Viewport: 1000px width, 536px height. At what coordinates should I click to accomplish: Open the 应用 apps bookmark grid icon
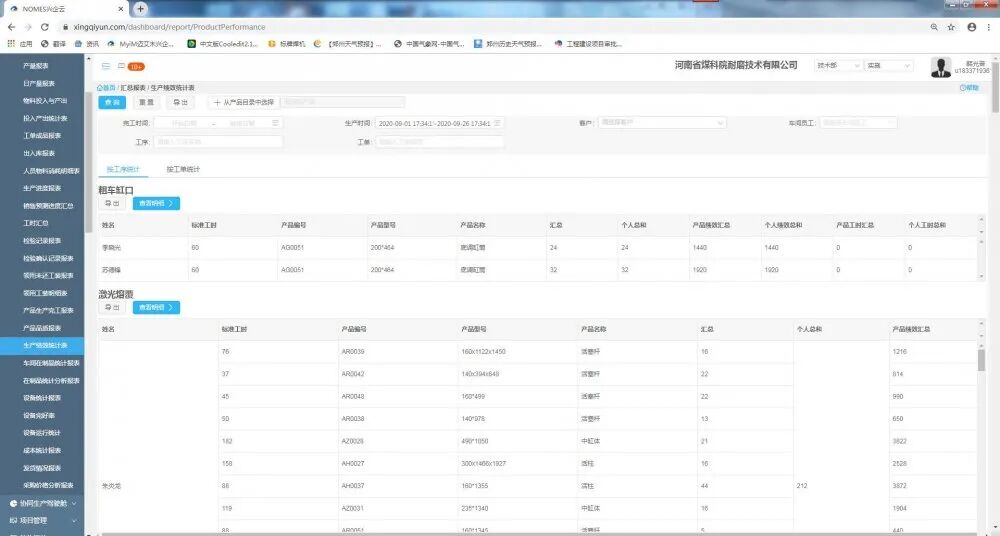(10, 44)
